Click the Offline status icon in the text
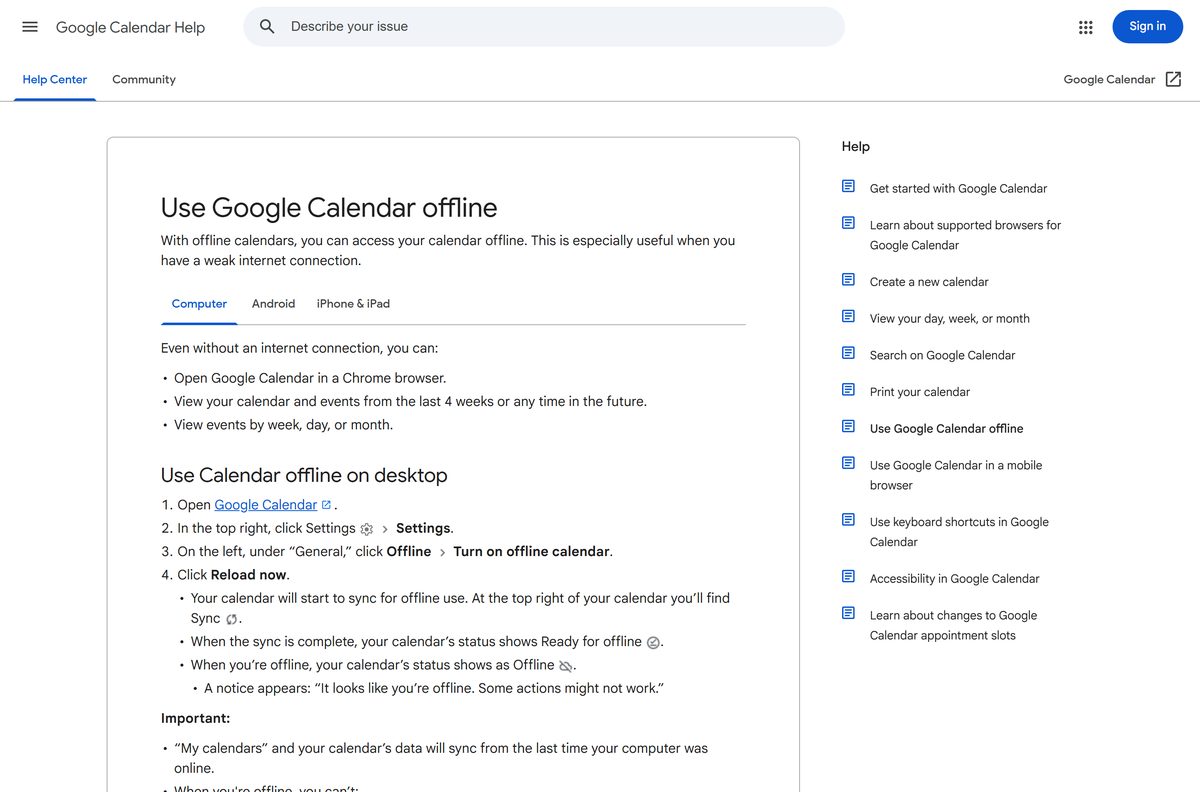This screenshot has height=792, width=1200. (x=566, y=666)
